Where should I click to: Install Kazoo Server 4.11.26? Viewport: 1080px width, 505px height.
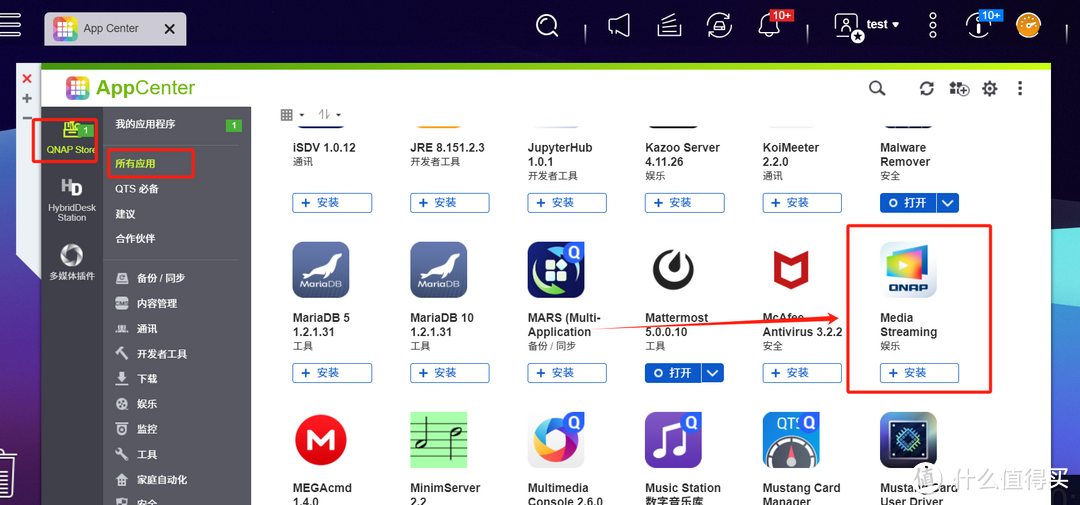(685, 203)
